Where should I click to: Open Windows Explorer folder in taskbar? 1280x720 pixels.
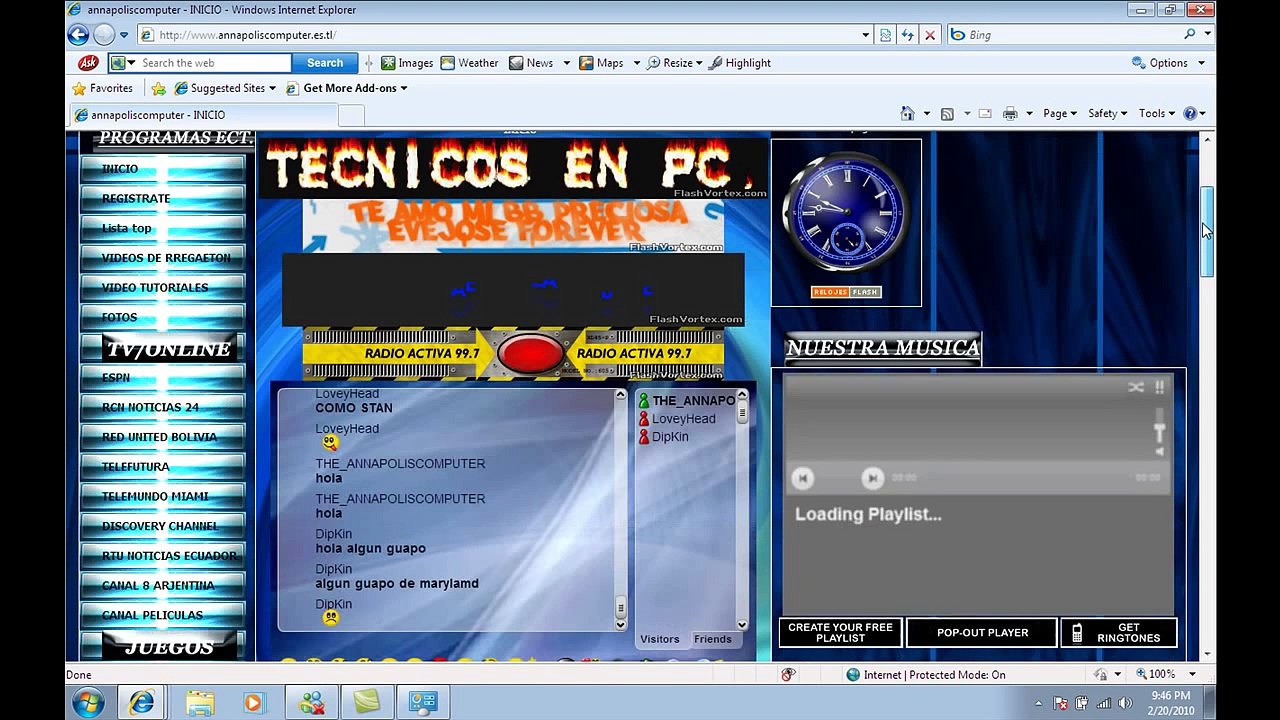200,703
